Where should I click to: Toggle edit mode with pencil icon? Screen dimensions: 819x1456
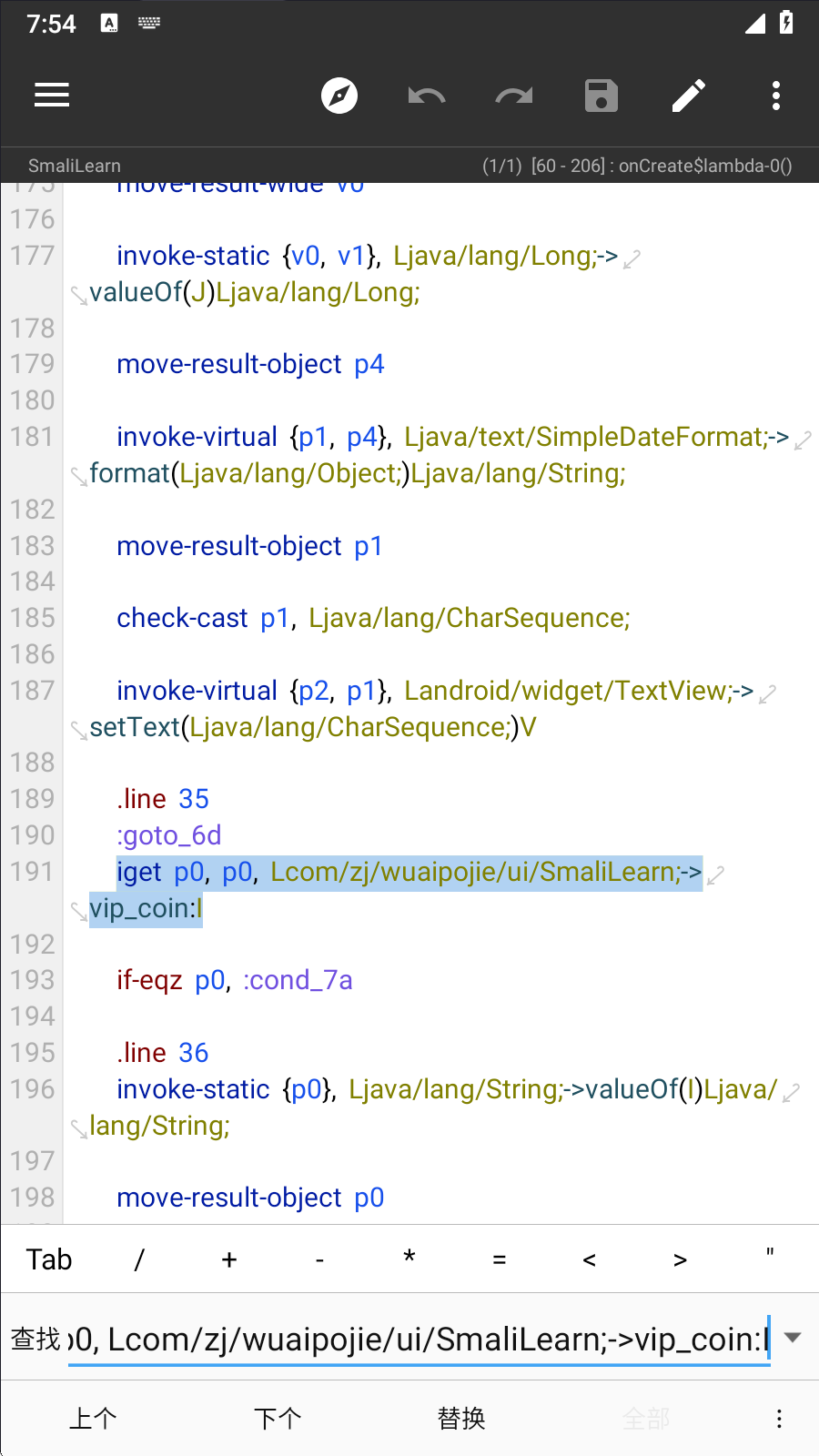coord(688,96)
